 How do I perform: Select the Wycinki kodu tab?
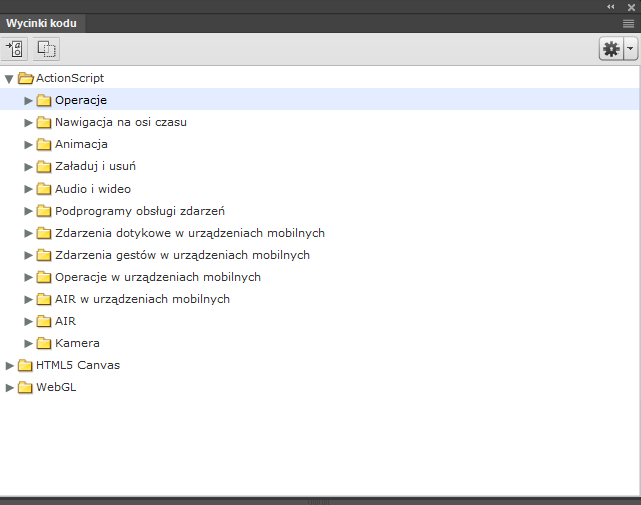pyautogui.click(x=42, y=22)
